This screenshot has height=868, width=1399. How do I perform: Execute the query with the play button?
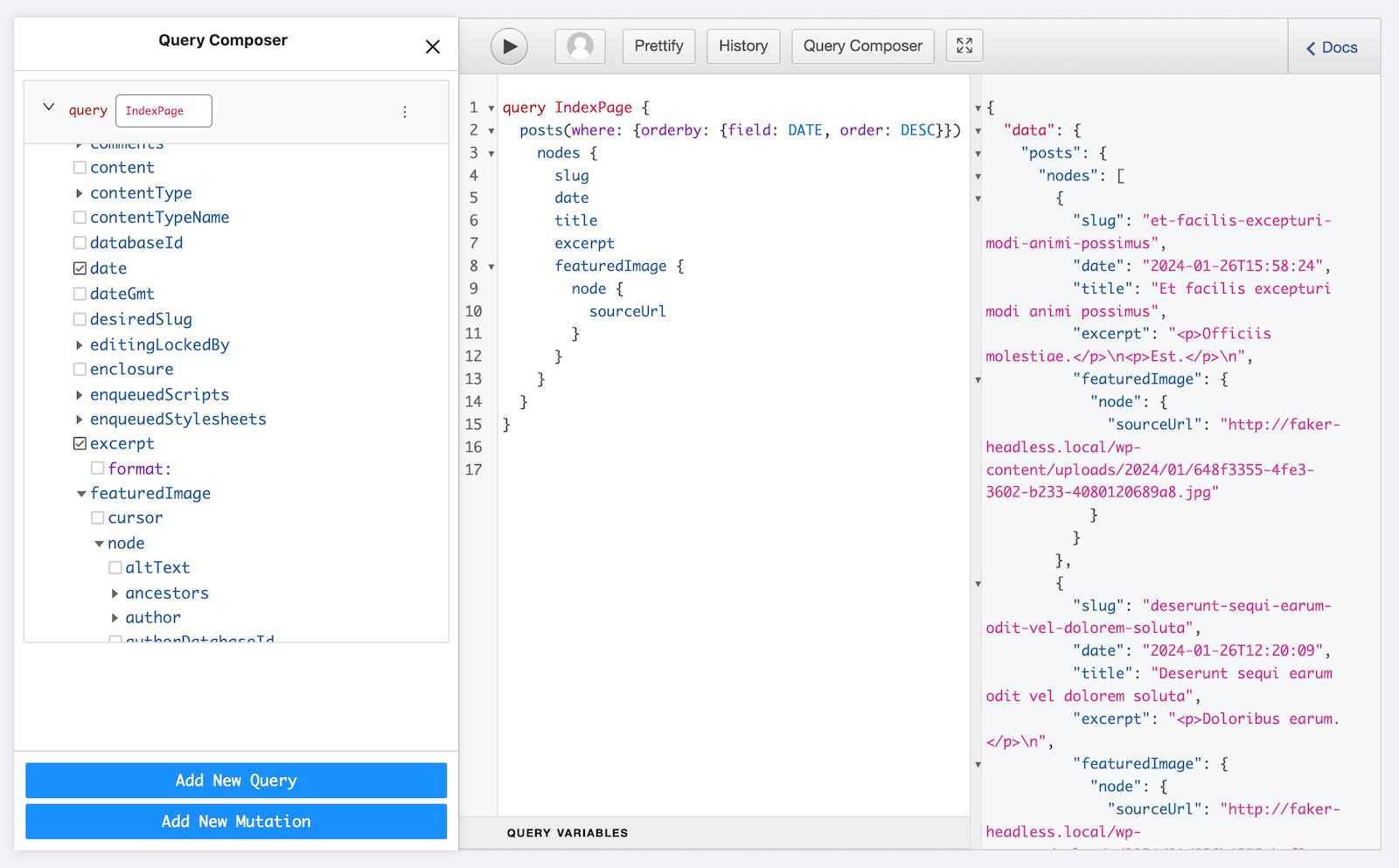(x=510, y=46)
